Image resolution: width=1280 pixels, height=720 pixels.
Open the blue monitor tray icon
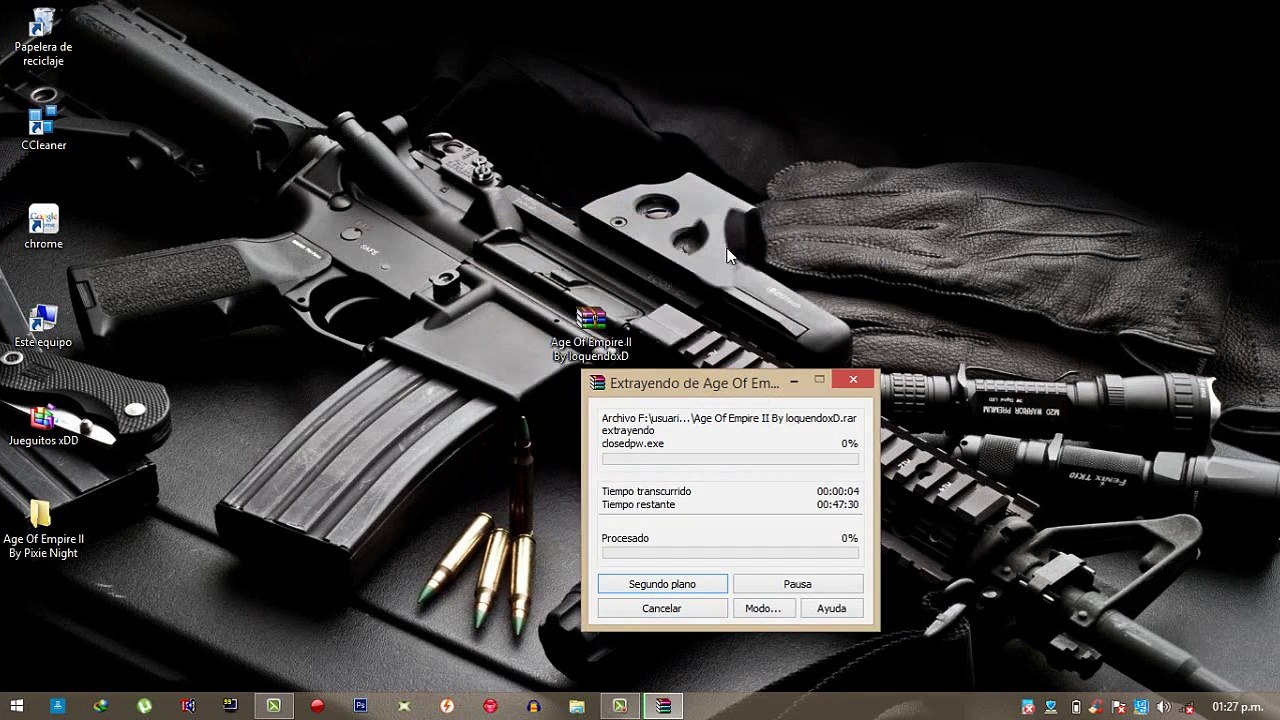coord(1141,707)
